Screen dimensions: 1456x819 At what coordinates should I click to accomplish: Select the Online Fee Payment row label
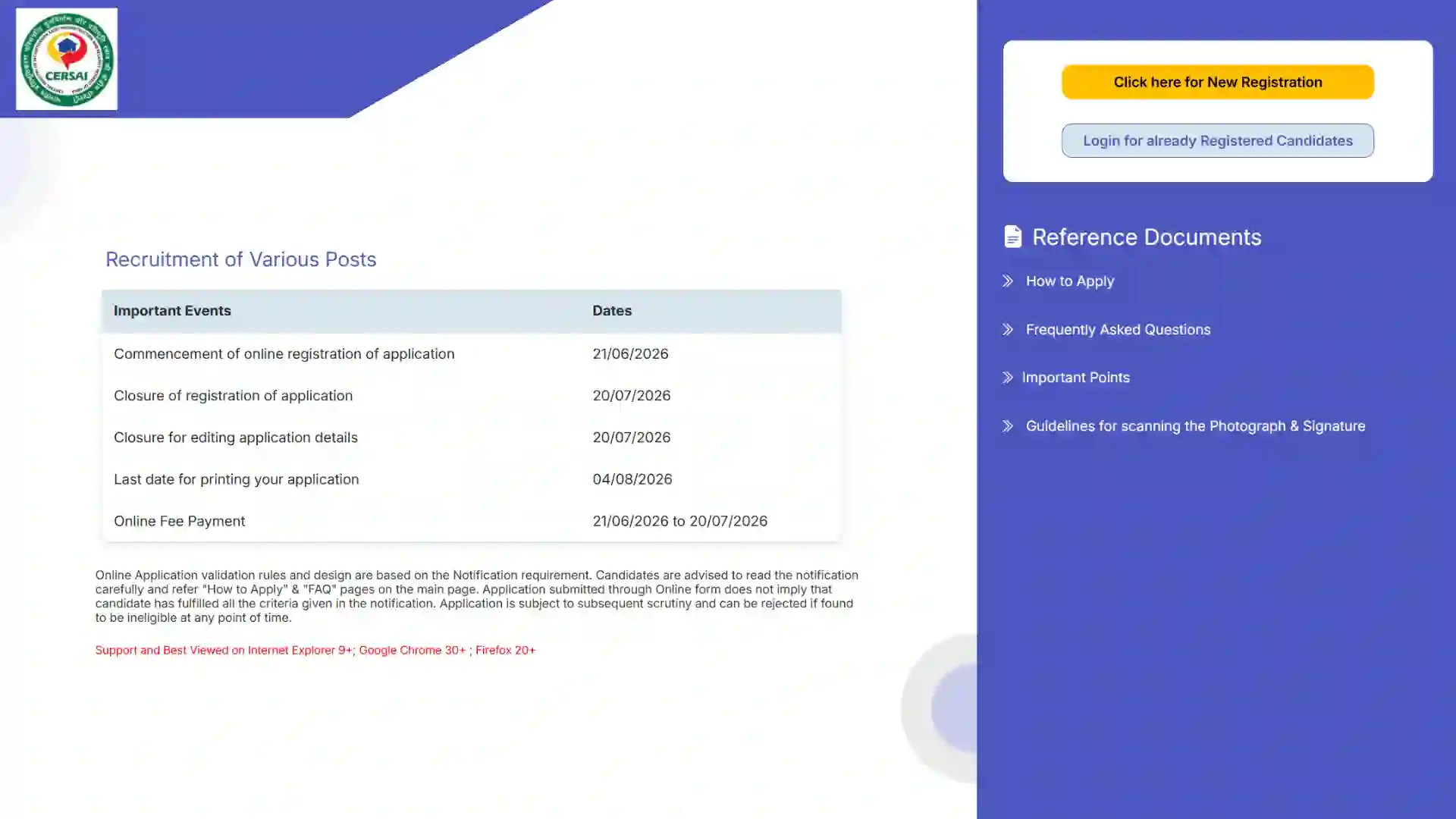click(179, 521)
